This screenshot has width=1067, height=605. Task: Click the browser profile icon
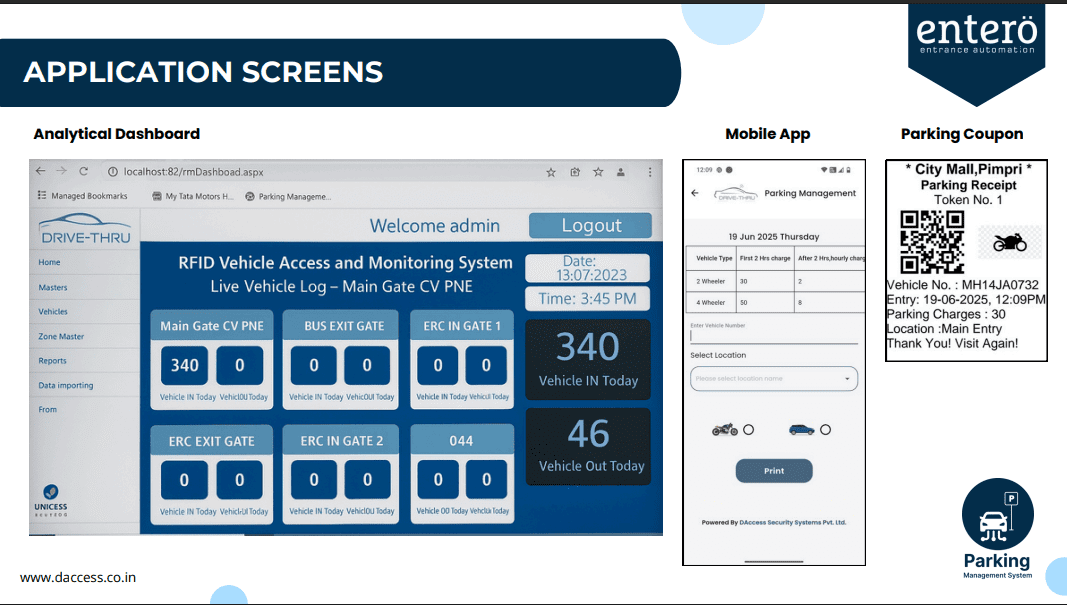click(622, 173)
